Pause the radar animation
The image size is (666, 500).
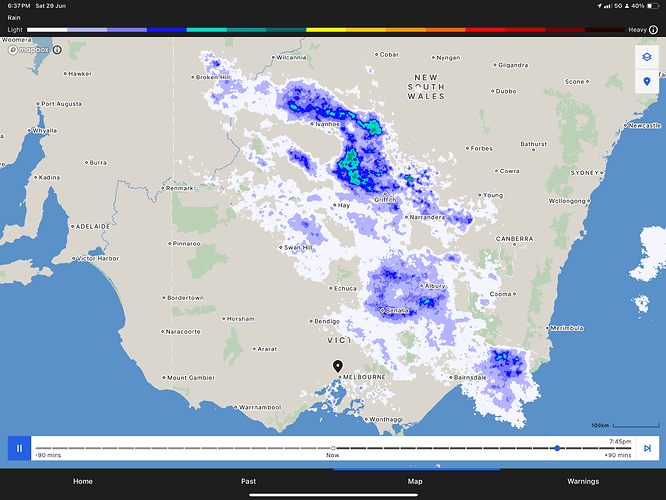tap(19, 448)
